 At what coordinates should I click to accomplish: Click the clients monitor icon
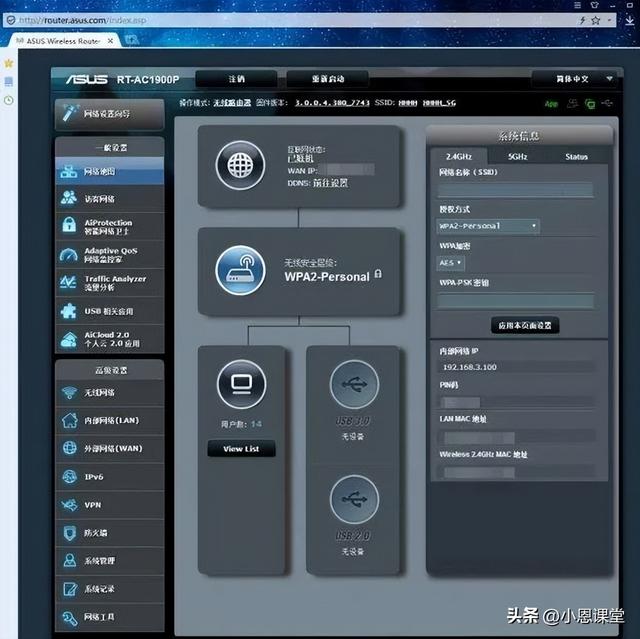click(x=242, y=384)
